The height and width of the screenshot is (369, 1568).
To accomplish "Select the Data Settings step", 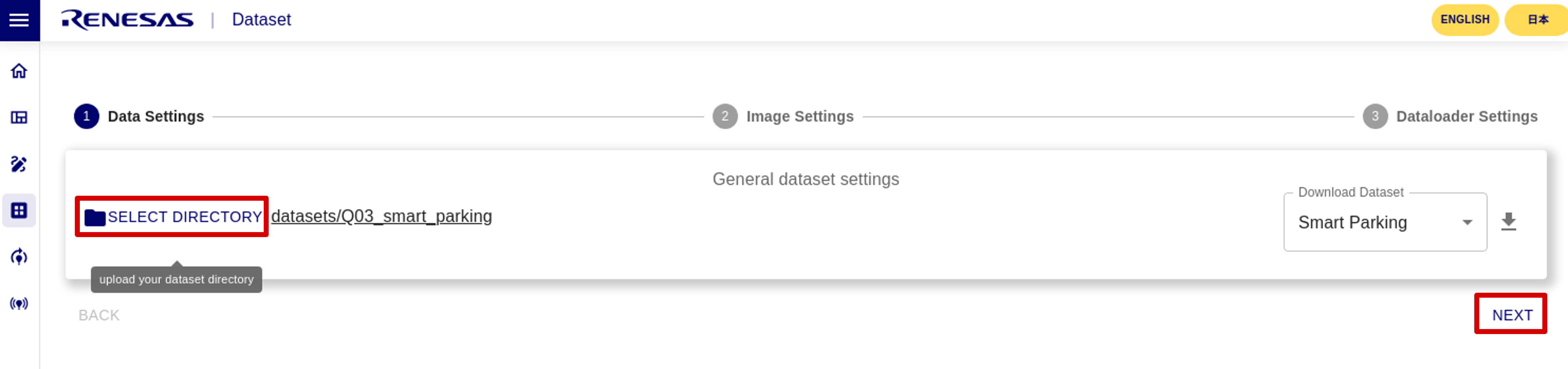I will [x=139, y=116].
